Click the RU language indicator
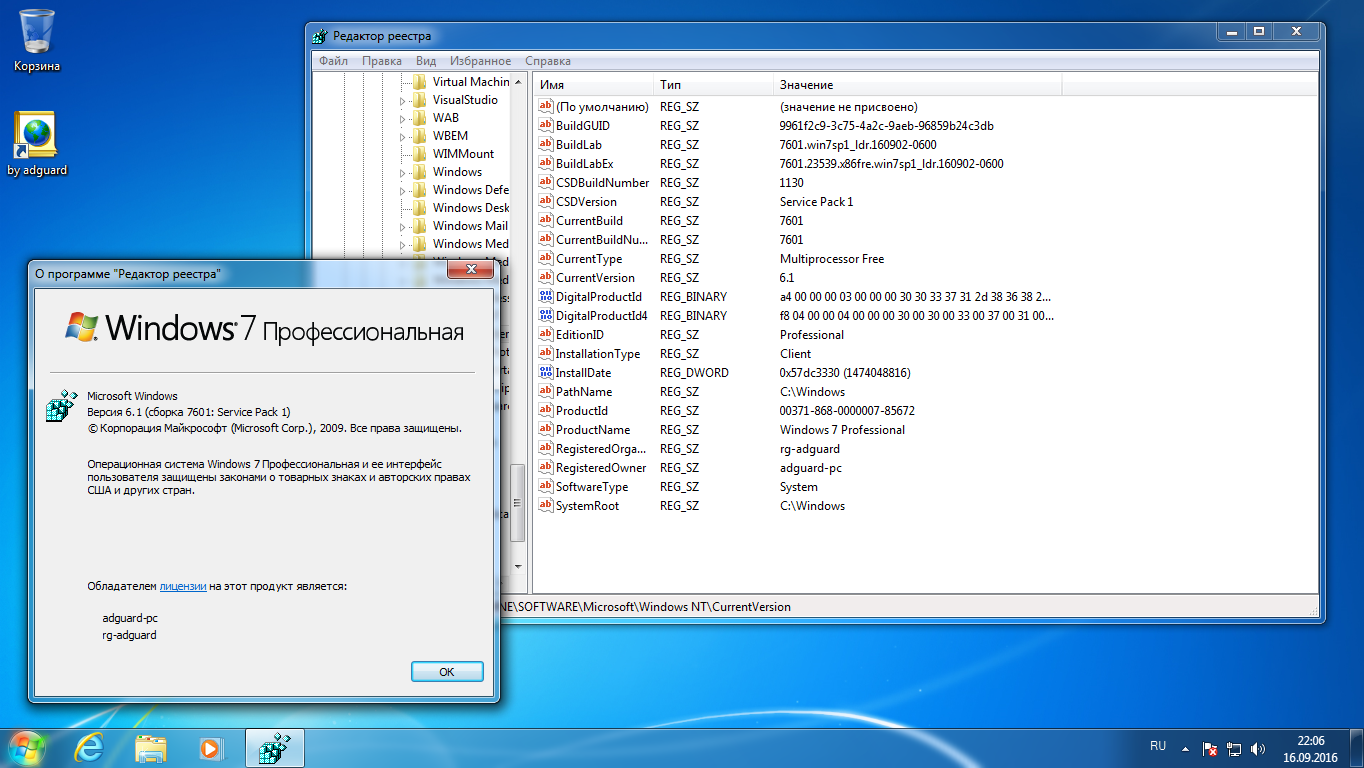The image size is (1364, 768). 1158,746
